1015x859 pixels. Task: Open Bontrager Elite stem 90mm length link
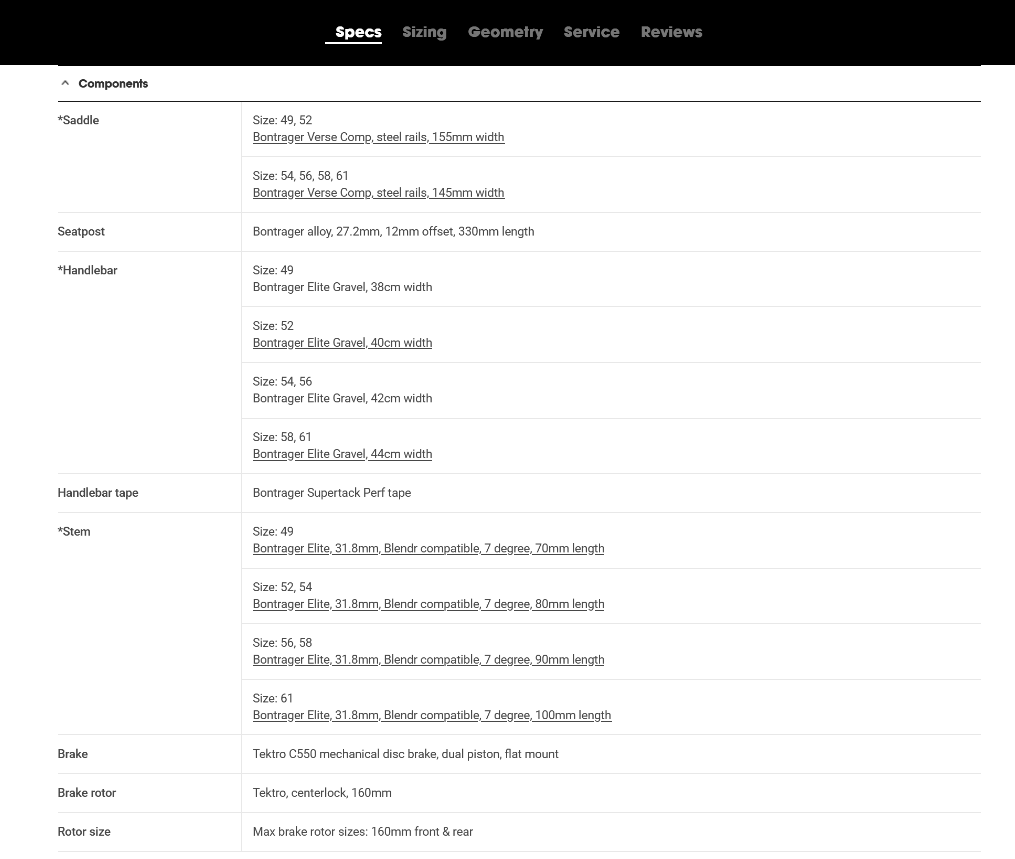coord(429,660)
